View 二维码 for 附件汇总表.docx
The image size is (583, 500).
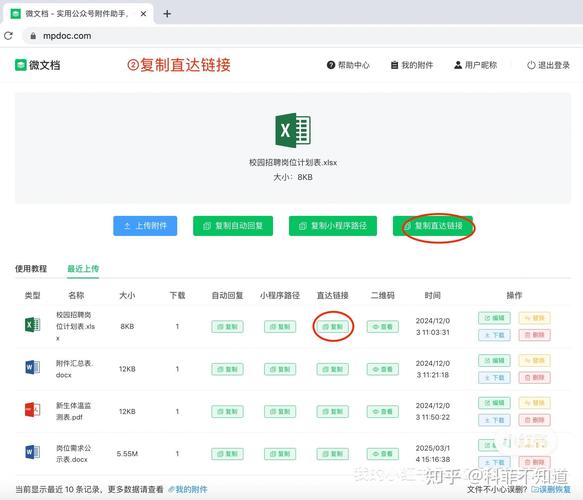tap(383, 369)
